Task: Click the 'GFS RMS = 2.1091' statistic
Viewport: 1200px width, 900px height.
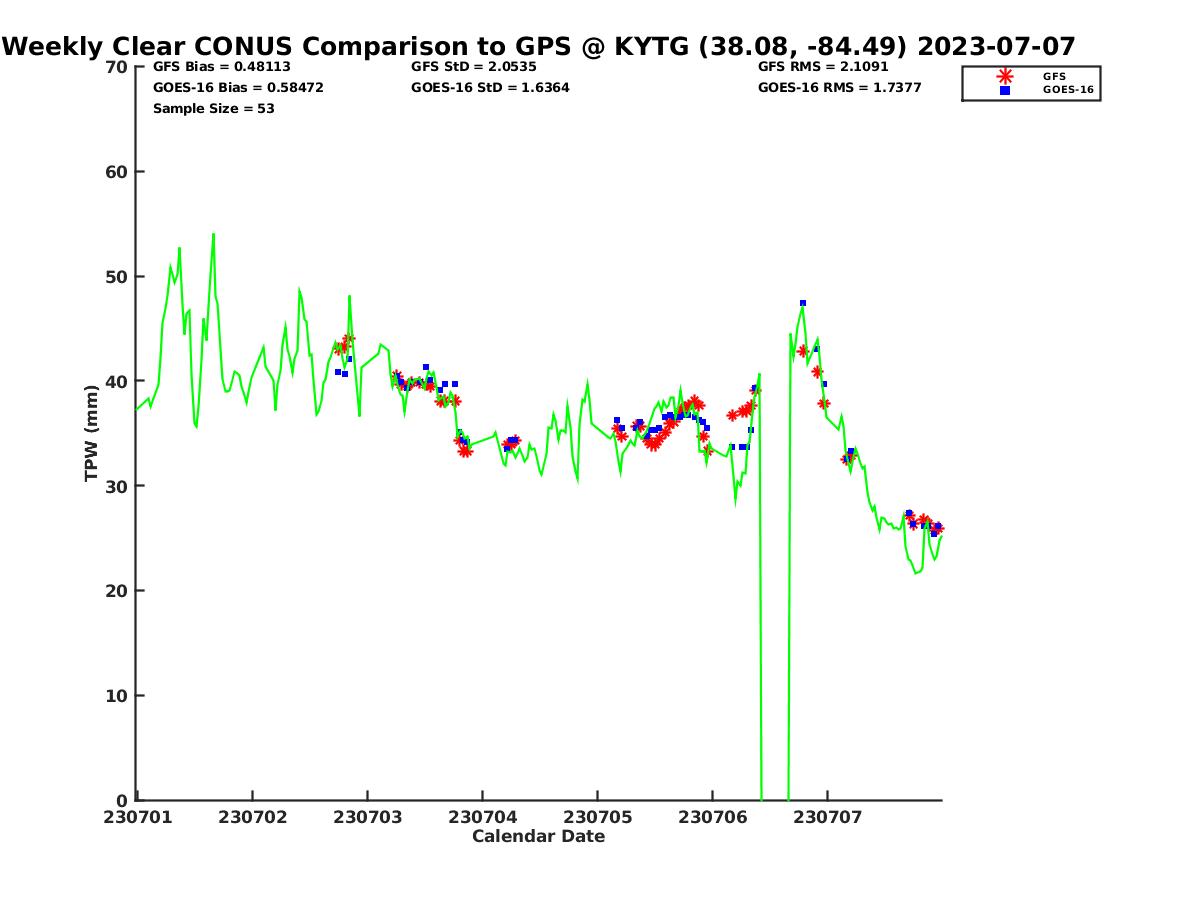Action: pos(823,67)
